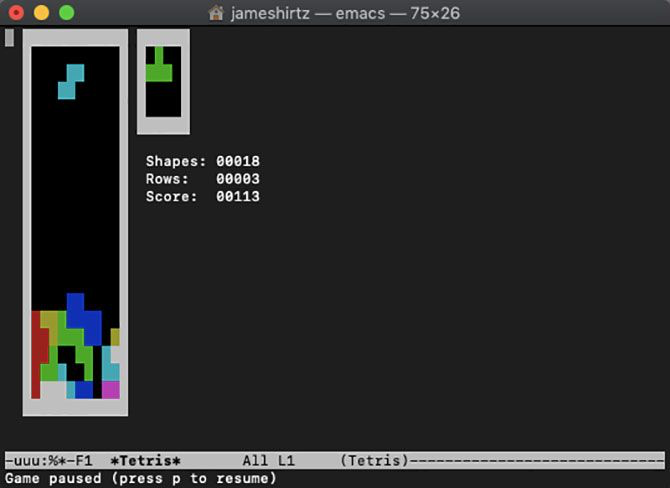This screenshot has height=488, width=670.
Task: Click the falling cyan S-shaped tetromino
Action: pos(71,81)
